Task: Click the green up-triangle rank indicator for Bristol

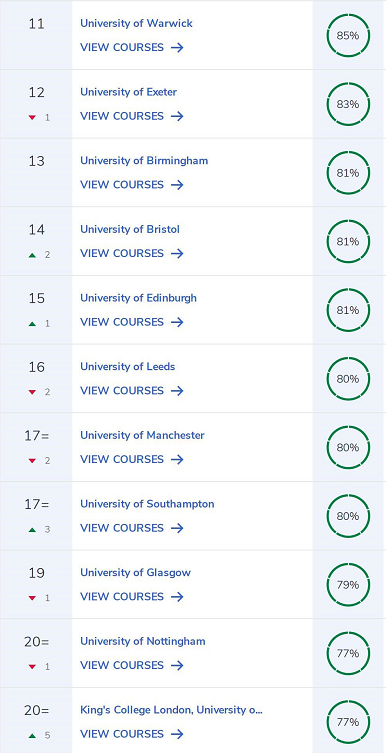Action: pyautogui.click(x=32, y=255)
